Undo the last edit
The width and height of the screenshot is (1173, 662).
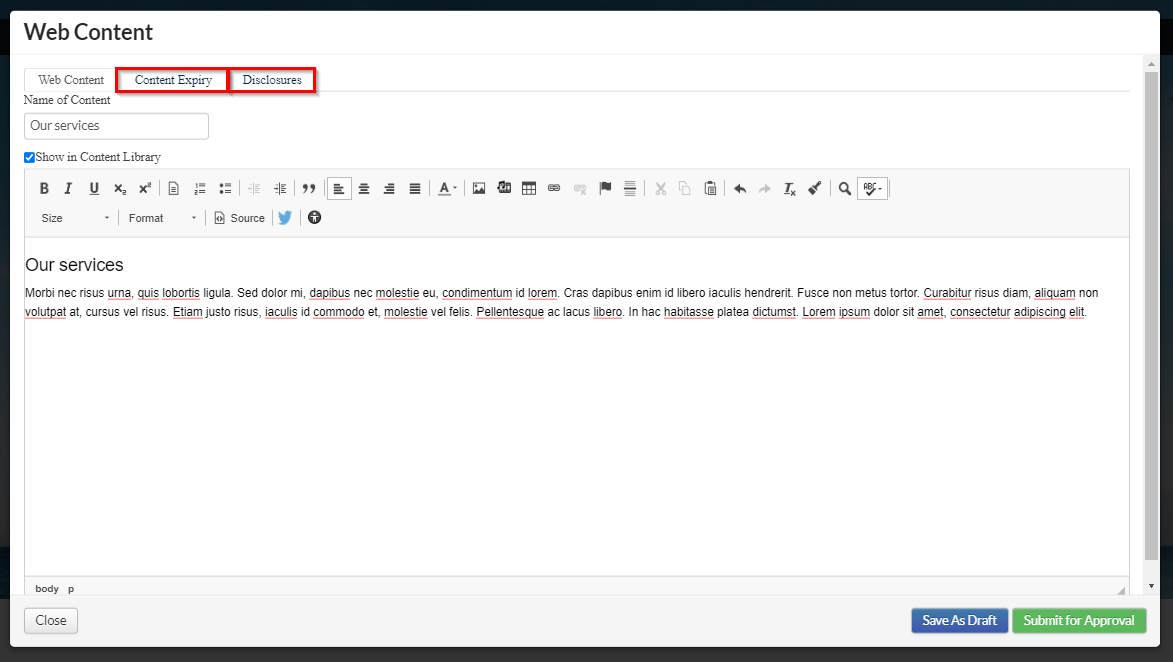[x=740, y=189]
